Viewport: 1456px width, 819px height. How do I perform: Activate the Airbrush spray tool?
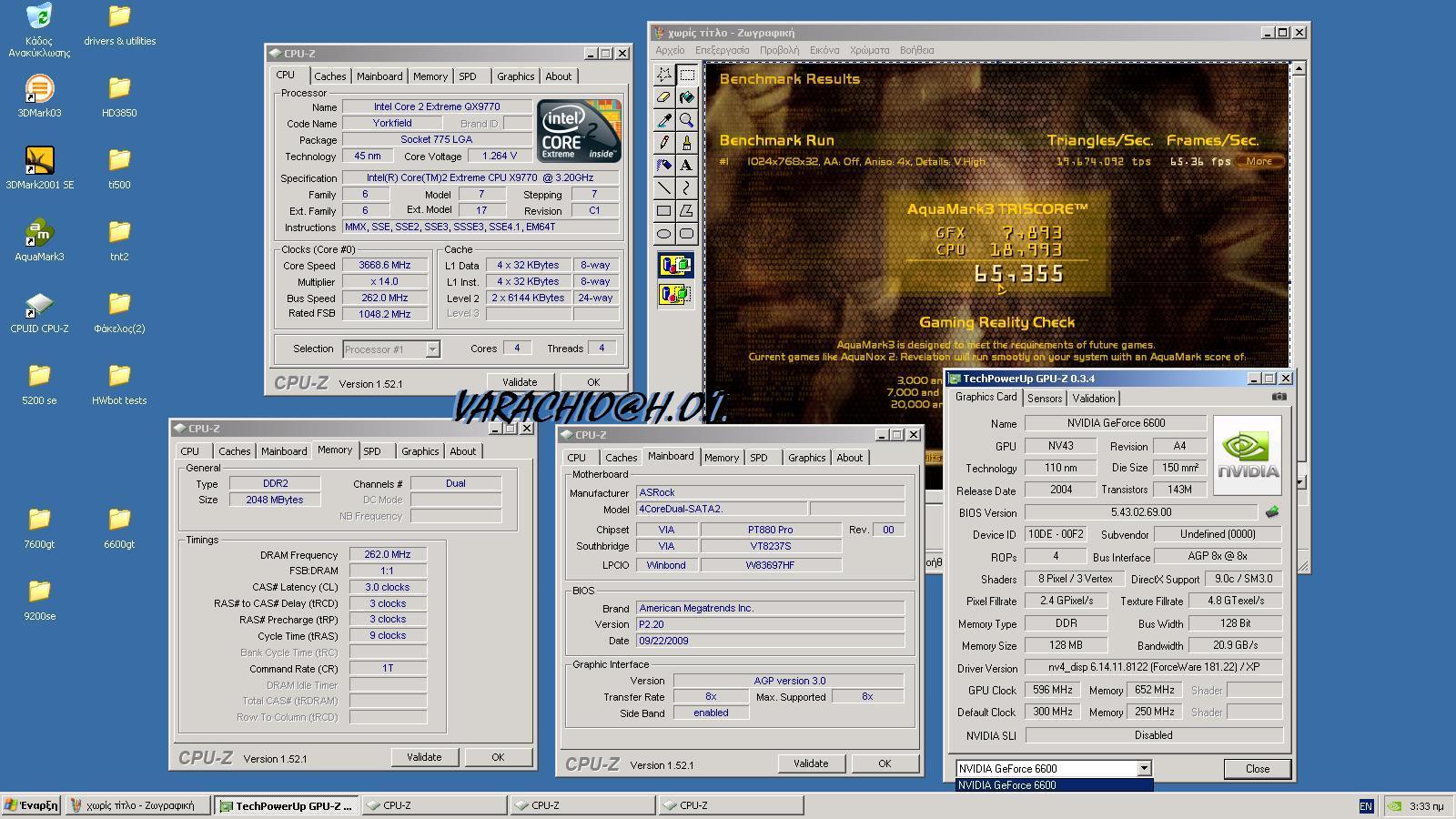[664, 166]
